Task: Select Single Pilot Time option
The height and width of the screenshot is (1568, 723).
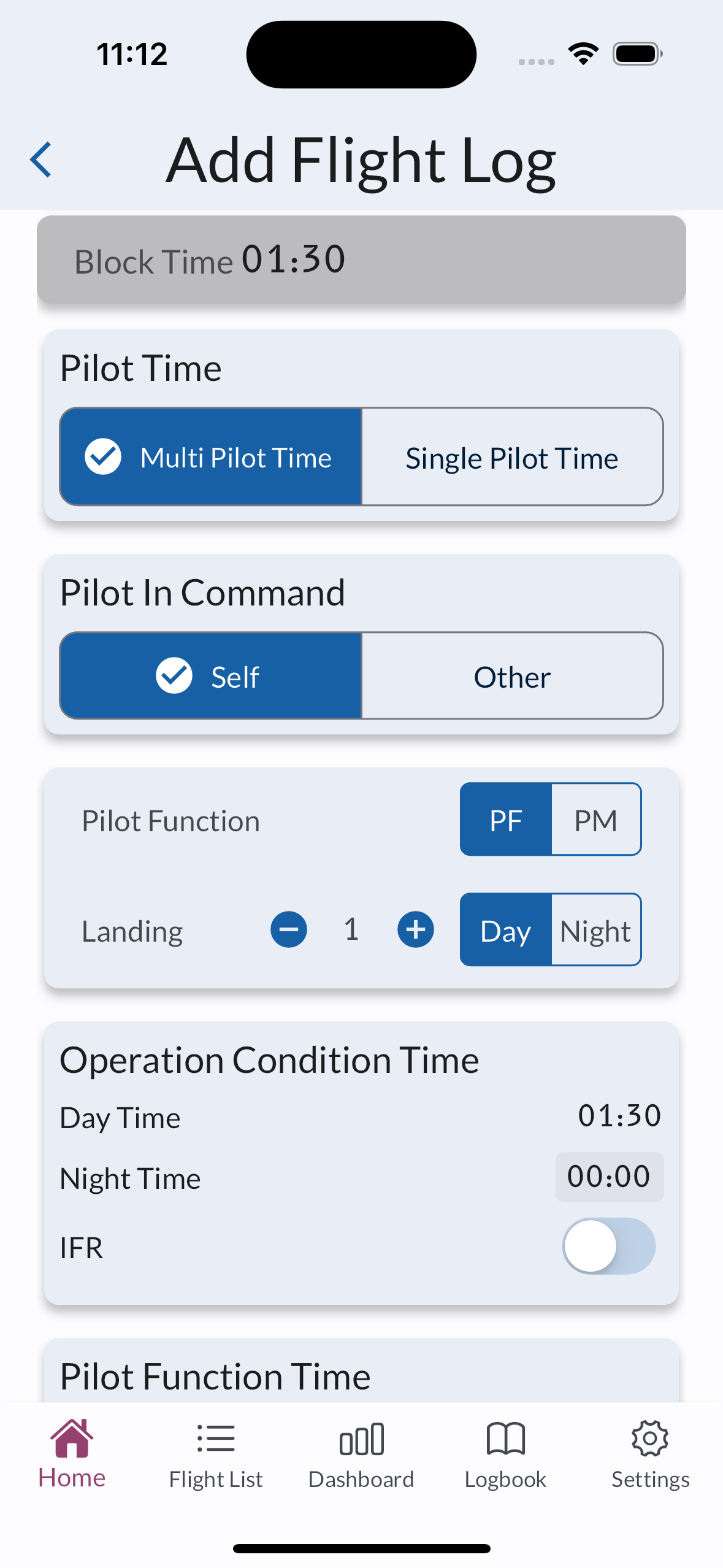Action: point(512,457)
